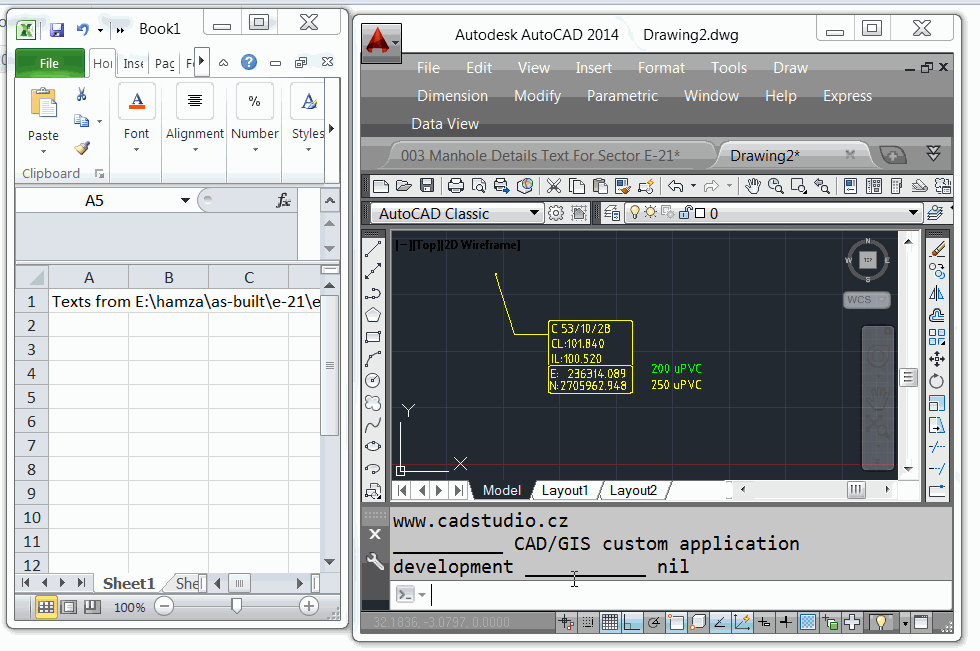Click the Paste button in Excel ribbon

tap(43, 120)
